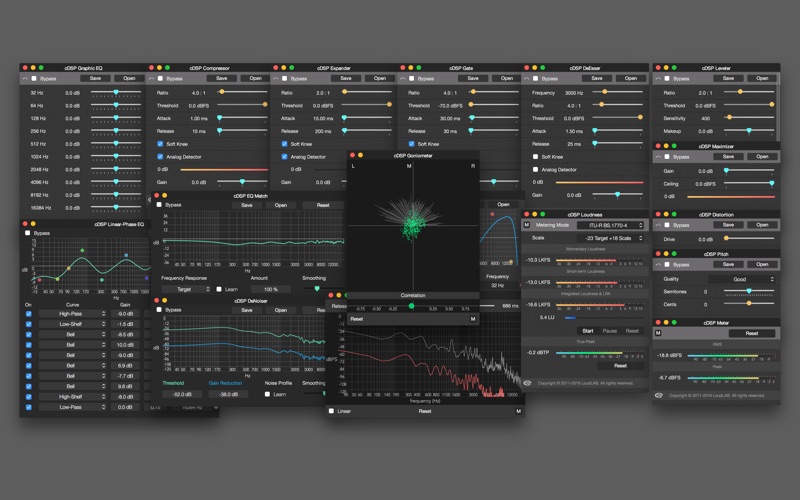
Task: Collapse the Gate panel with its header arrow
Action: [x=403, y=79]
